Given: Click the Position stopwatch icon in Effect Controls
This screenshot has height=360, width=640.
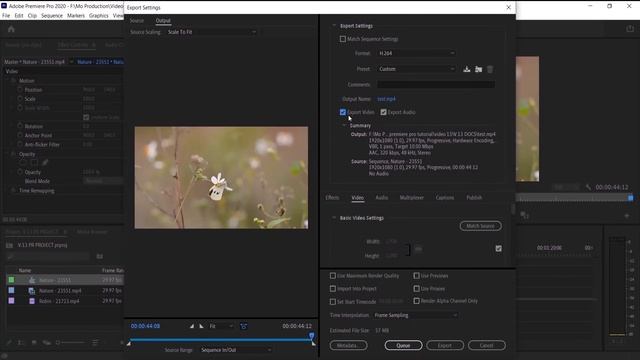Looking at the screenshot, I should pyautogui.click(x=20, y=89).
